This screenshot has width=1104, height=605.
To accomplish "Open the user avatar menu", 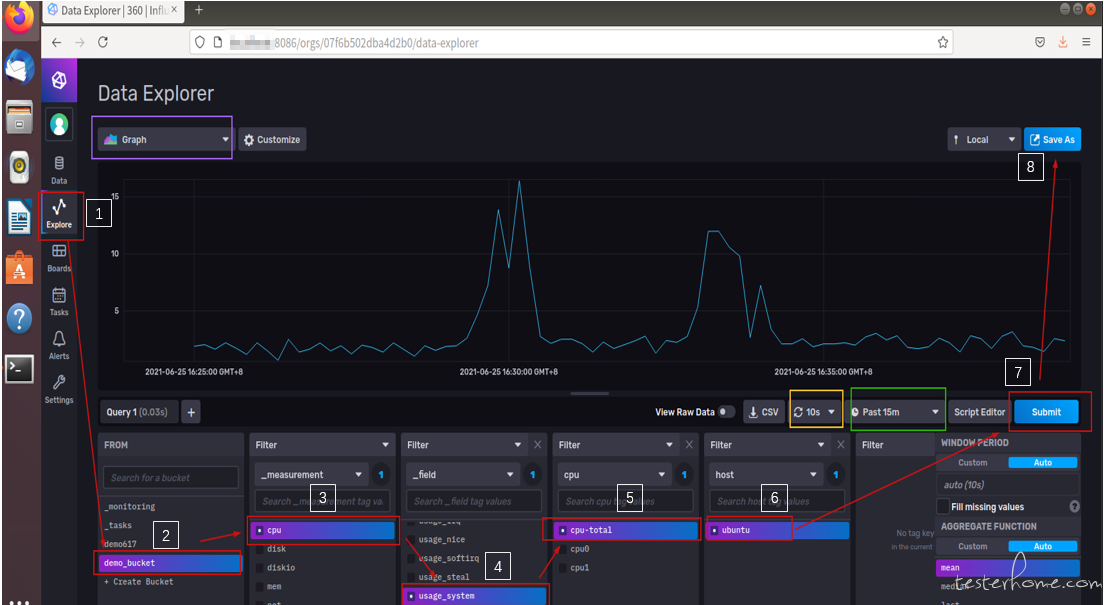I will [x=59, y=125].
